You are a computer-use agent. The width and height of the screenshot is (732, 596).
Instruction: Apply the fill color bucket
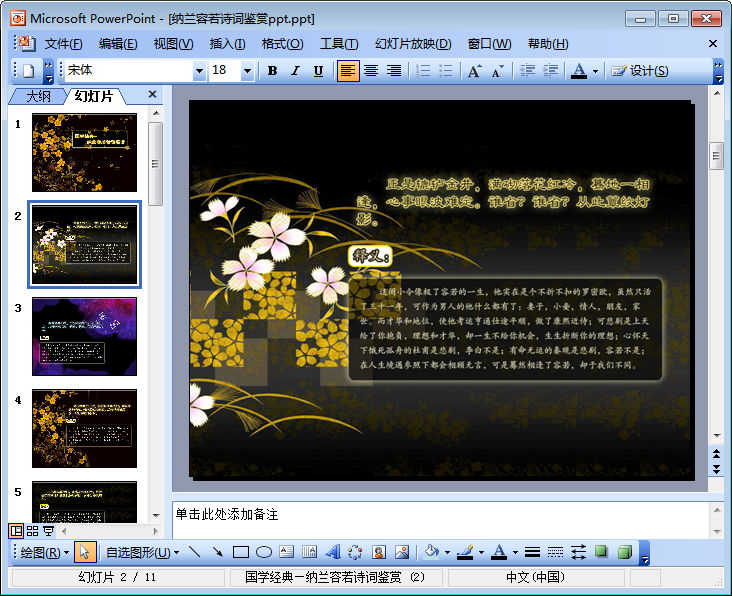point(431,553)
